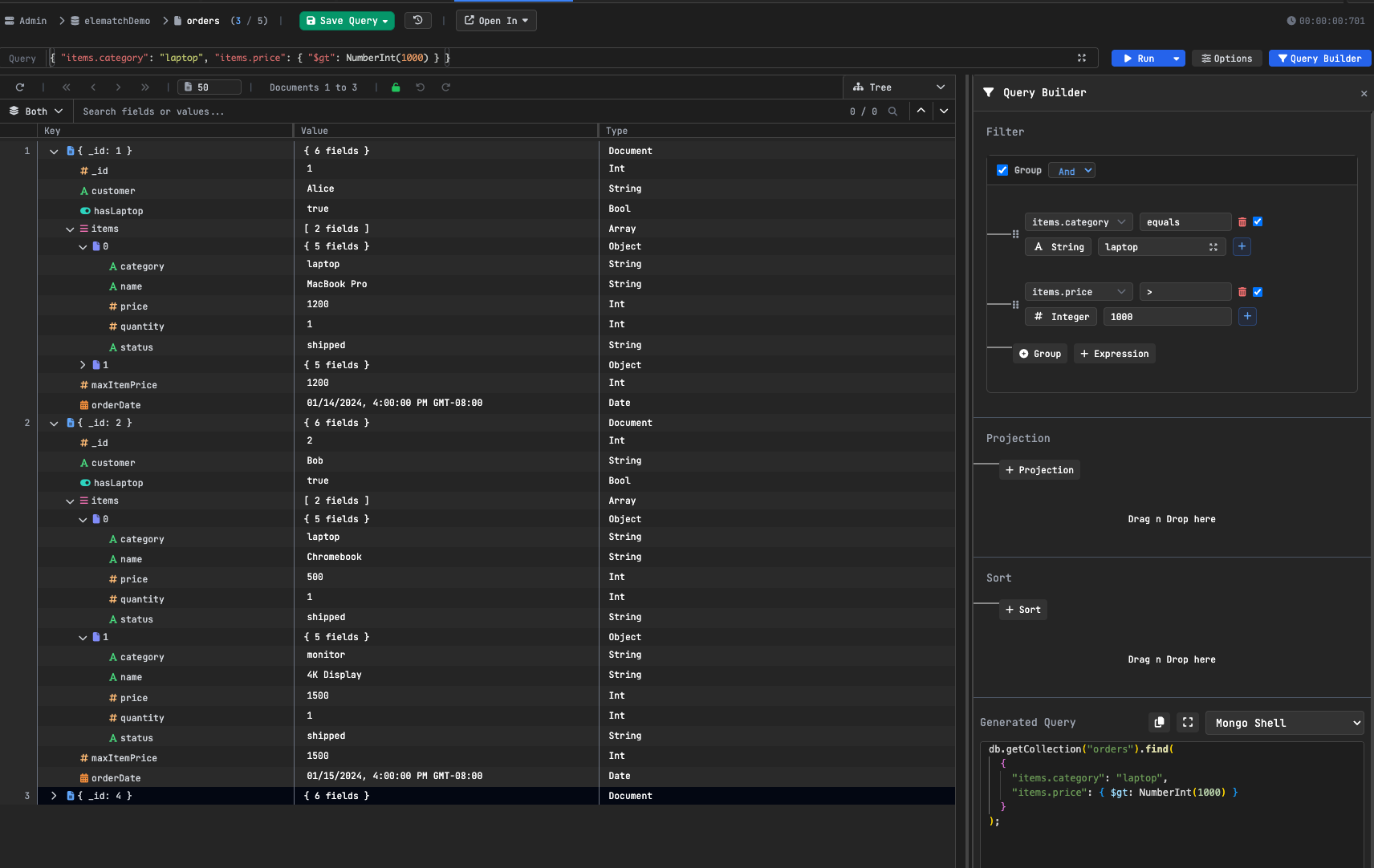Image resolution: width=1374 pixels, height=868 pixels.
Task: Select the 4K Display value cell
Action: pyautogui.click(x=446, y=675)
